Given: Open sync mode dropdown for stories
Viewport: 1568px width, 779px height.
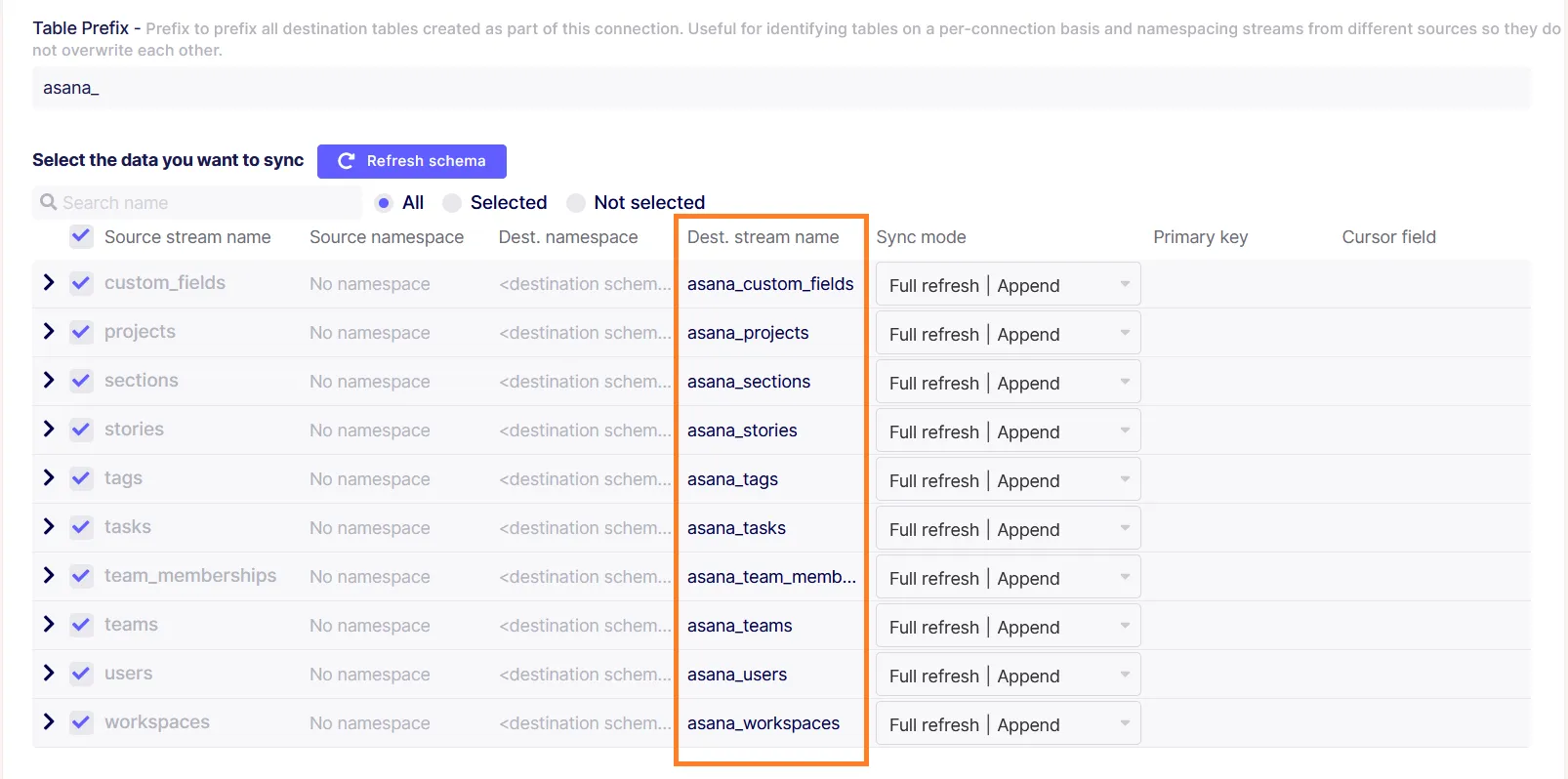Looking at the screenshot, I should pyautogui.click(x=1008, y=430).
